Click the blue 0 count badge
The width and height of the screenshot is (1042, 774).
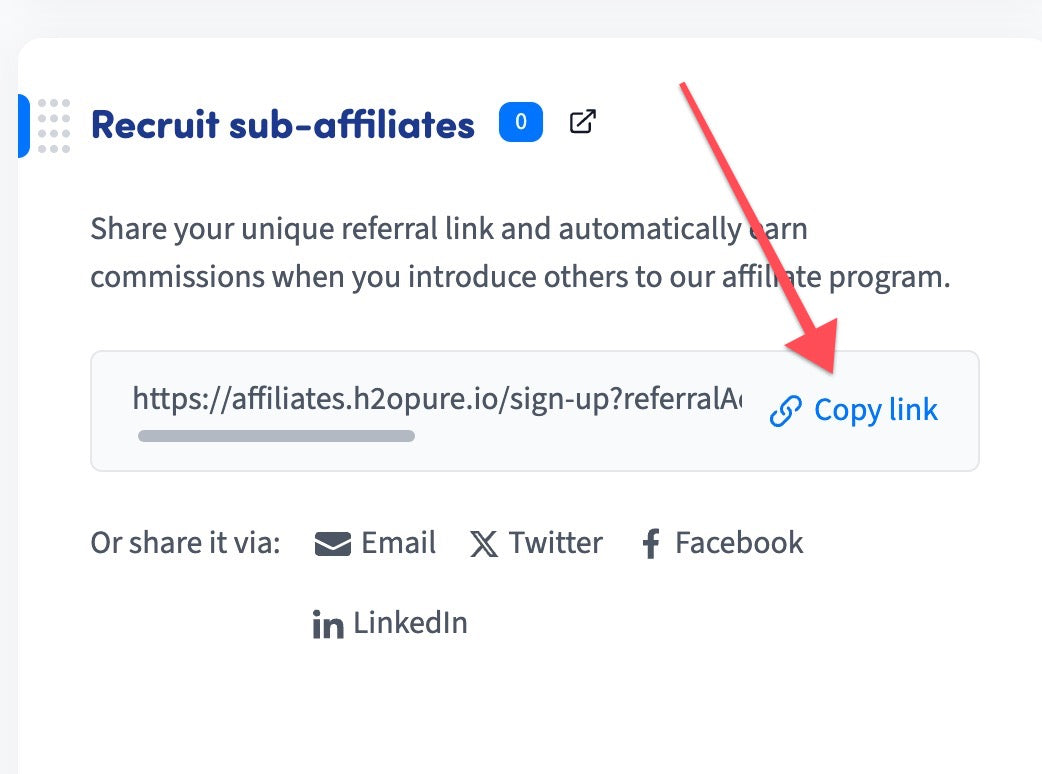tap(521, 123)
